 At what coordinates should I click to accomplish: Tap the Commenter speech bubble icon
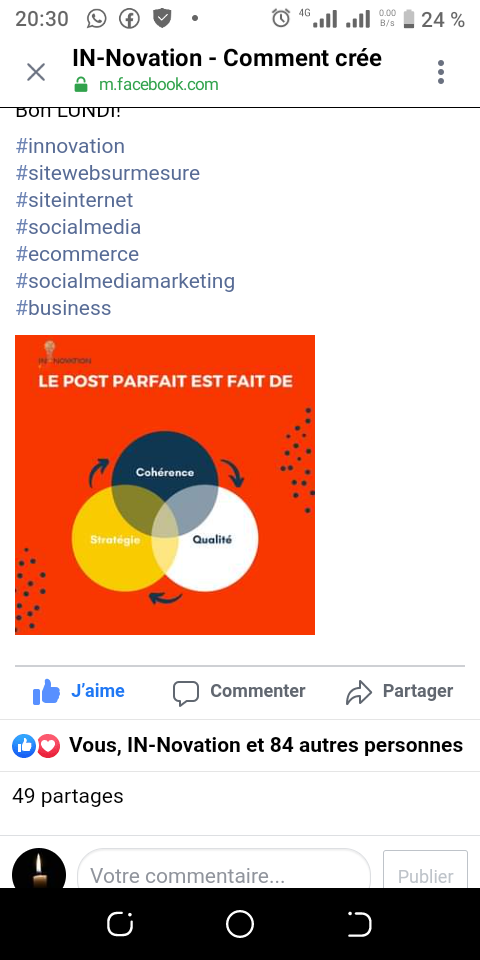click(x=186, y=693)
